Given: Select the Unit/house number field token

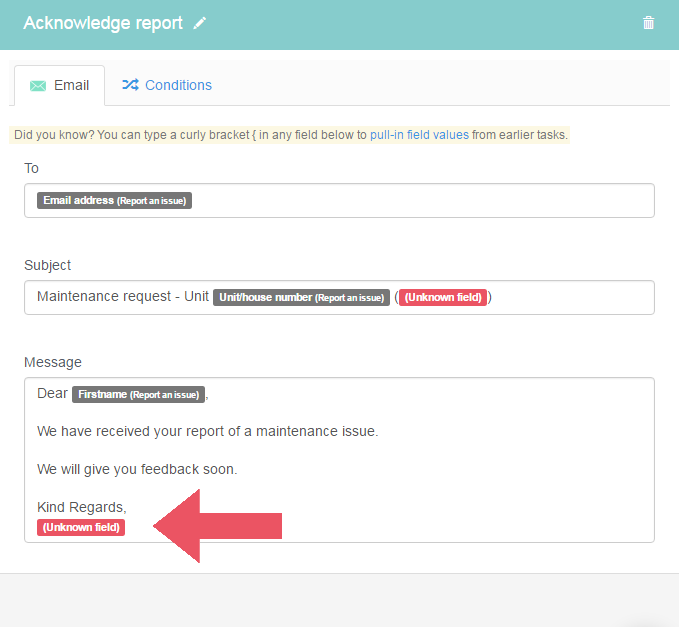Looking at the screenshot, I should tap(301, 297).
